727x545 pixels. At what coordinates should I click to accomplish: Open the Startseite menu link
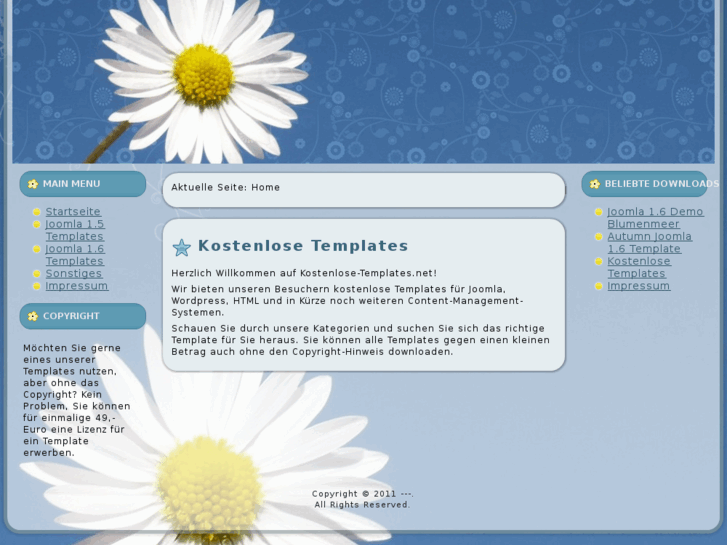(x=73, y=212)
